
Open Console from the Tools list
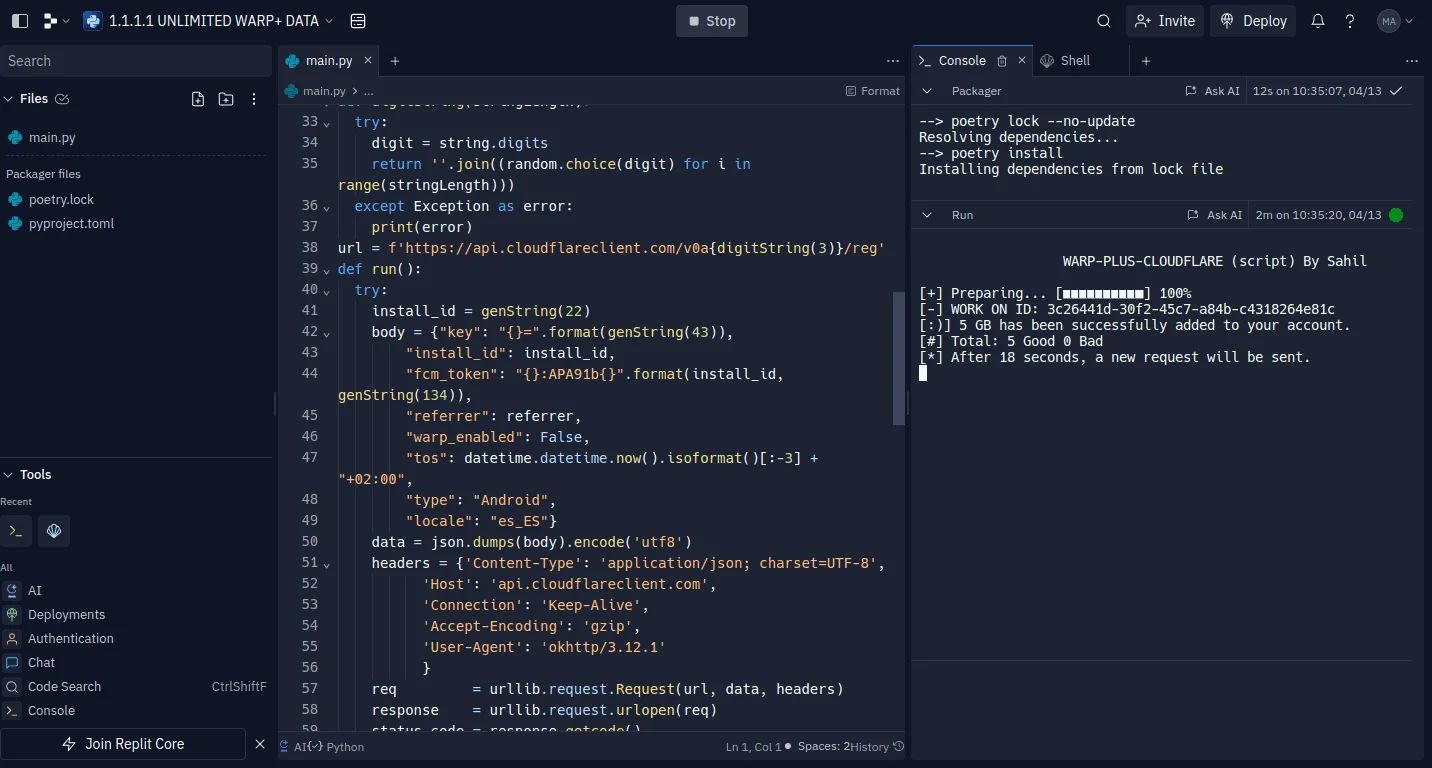(x=136, y=711)
